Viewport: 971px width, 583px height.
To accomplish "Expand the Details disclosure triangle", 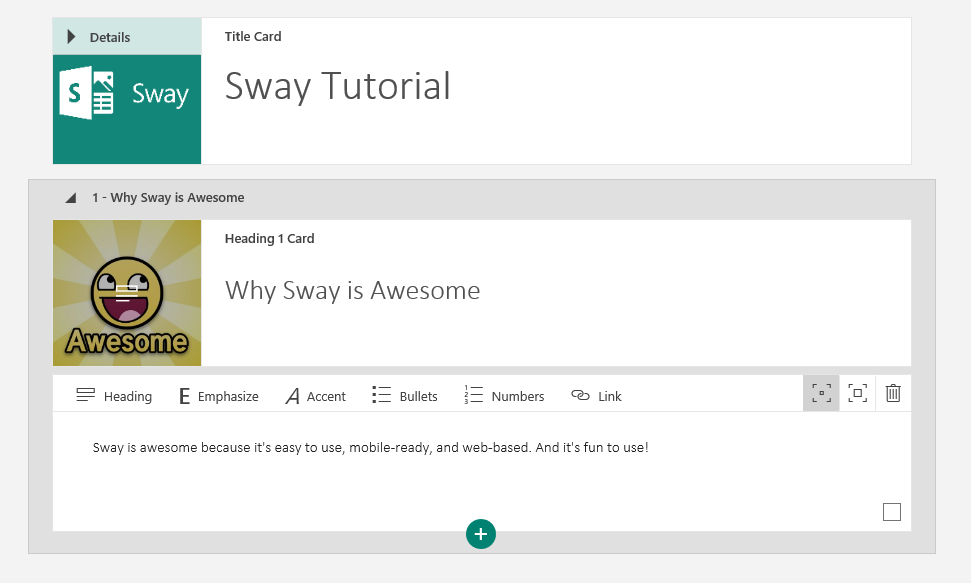I will coord(71,37).
